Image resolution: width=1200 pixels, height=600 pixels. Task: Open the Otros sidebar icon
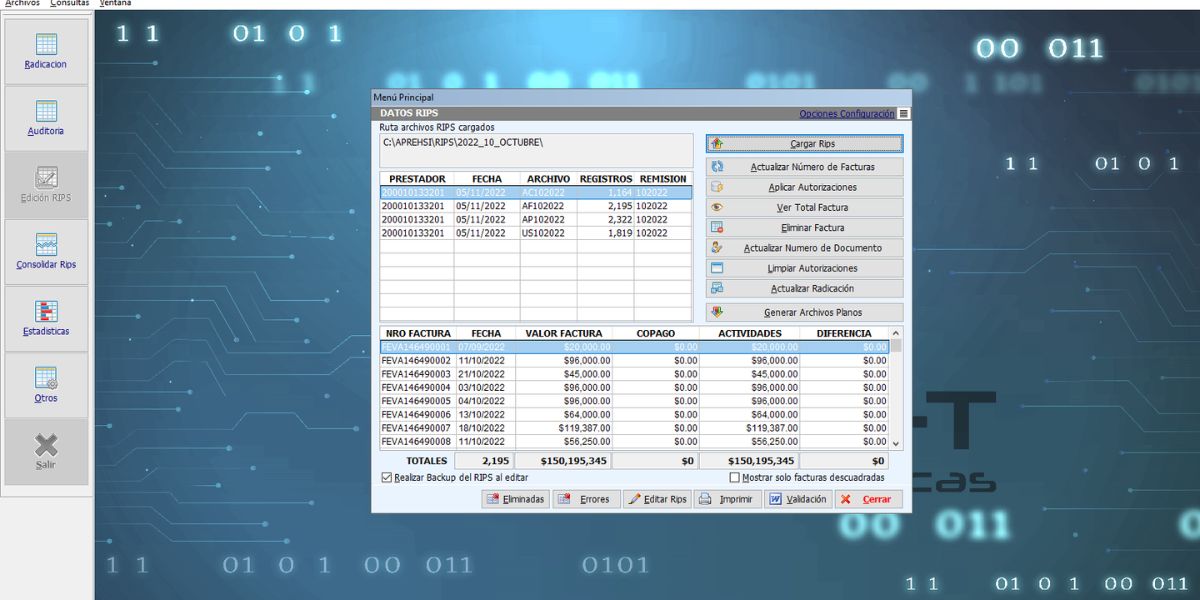click(46, 378)
